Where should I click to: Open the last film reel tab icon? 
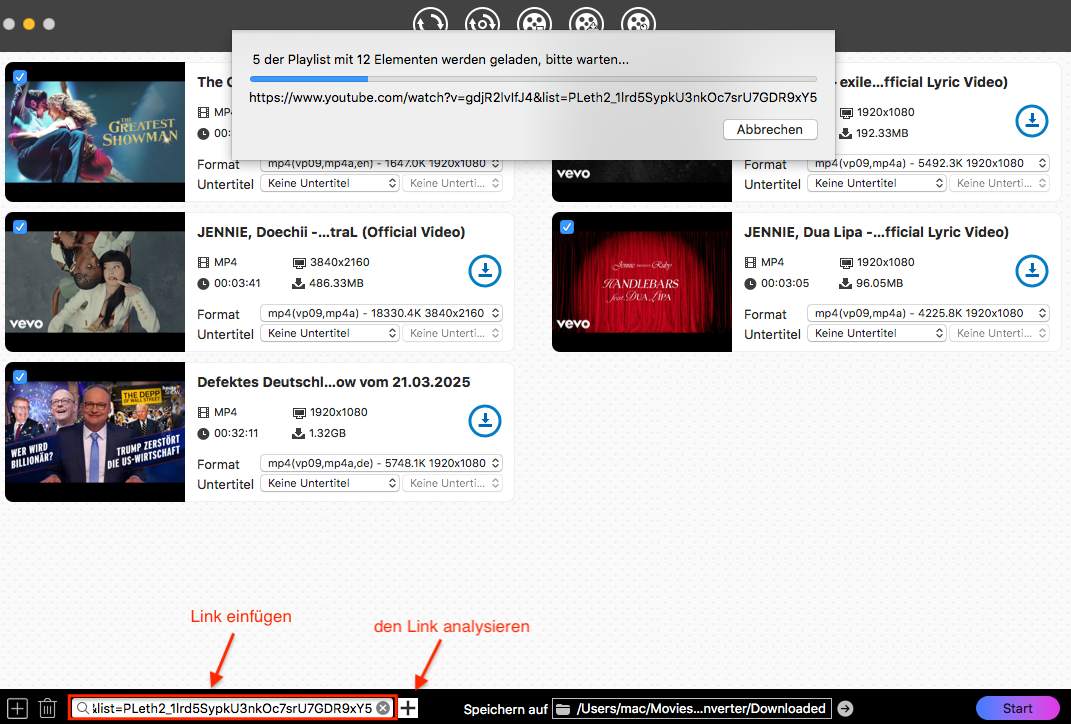(x=638, y=22)
